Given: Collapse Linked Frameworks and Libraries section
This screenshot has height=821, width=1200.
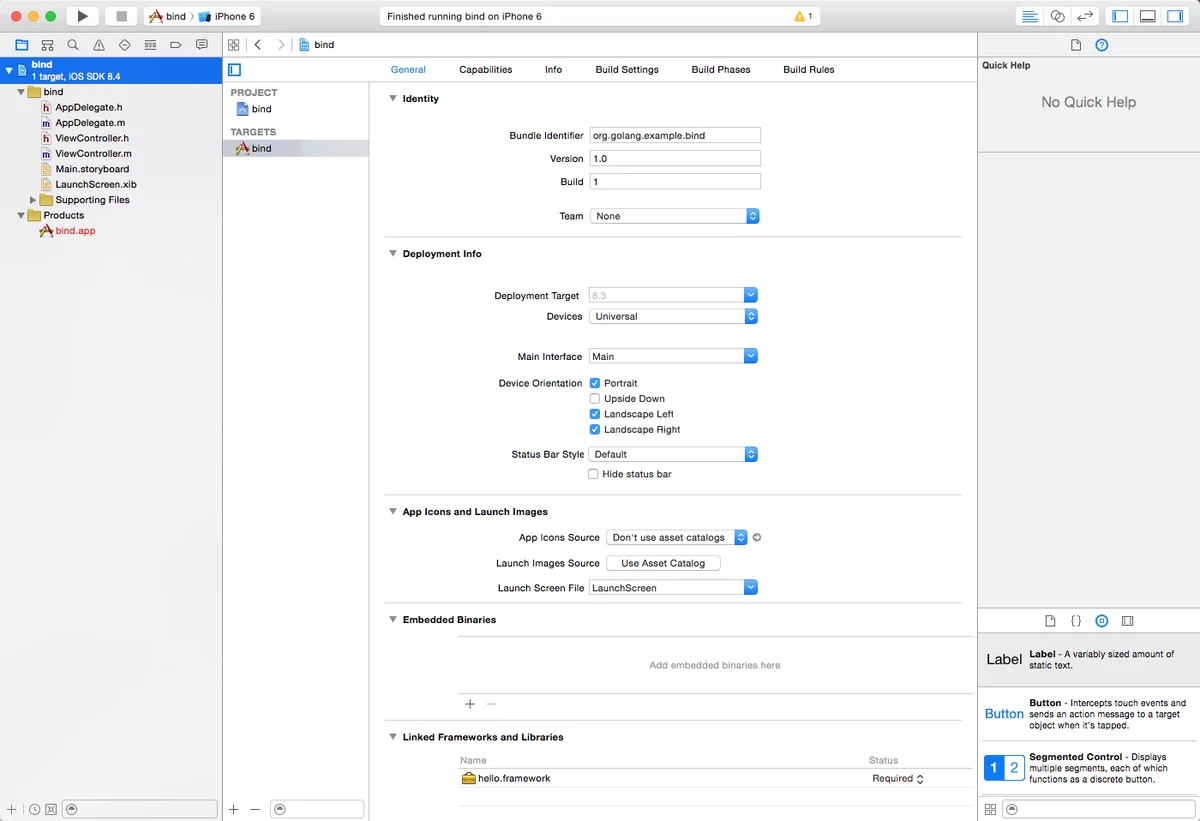Looking at the screenshot, I should (x=393, y=737).
